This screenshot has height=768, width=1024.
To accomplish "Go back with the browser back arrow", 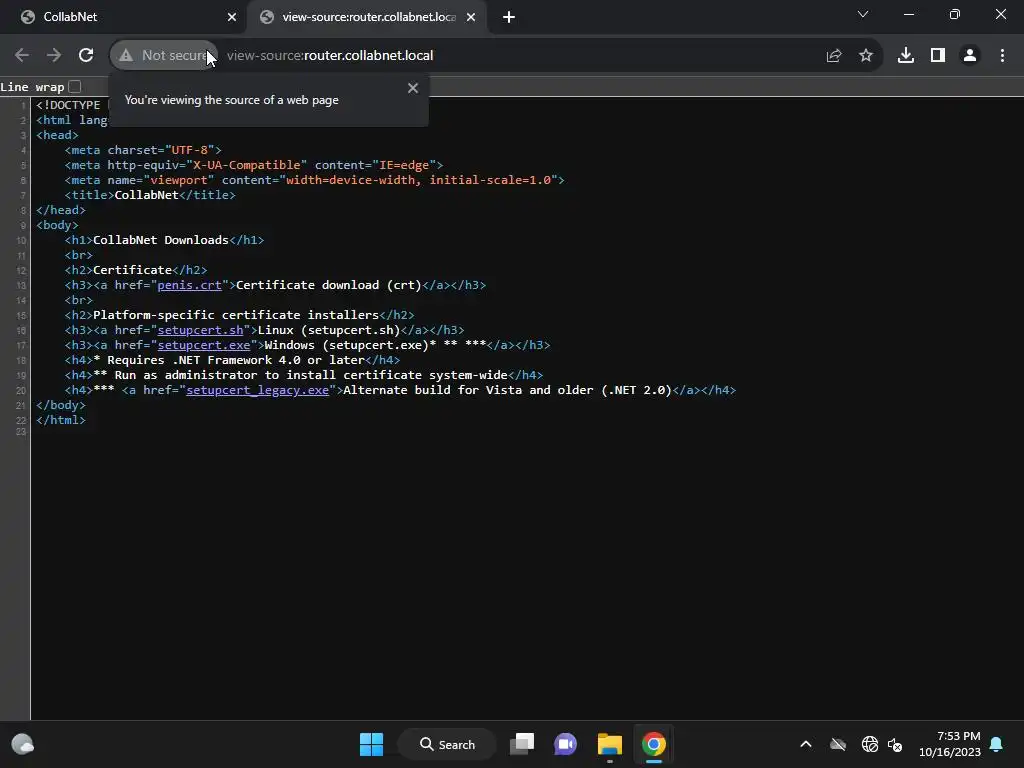I will click(22, 56).
